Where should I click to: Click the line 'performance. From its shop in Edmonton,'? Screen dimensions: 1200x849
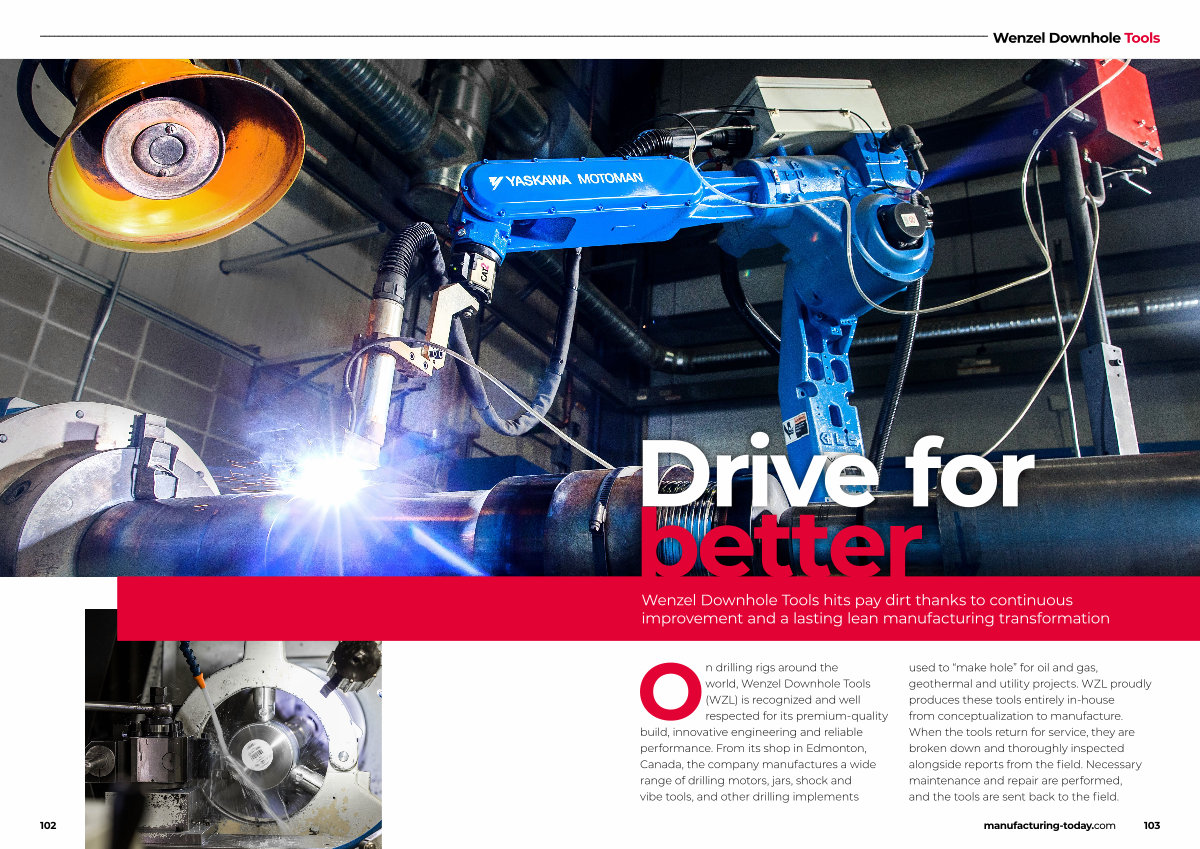pos(754,748)
